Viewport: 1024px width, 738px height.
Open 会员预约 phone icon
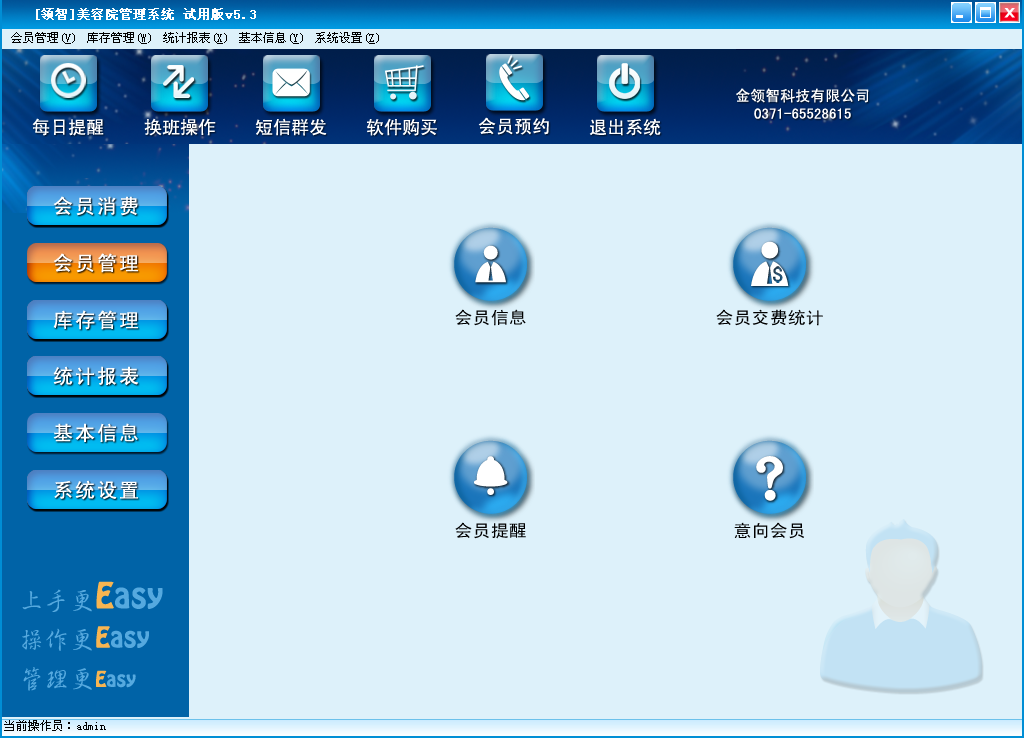[x=514, y=83]
